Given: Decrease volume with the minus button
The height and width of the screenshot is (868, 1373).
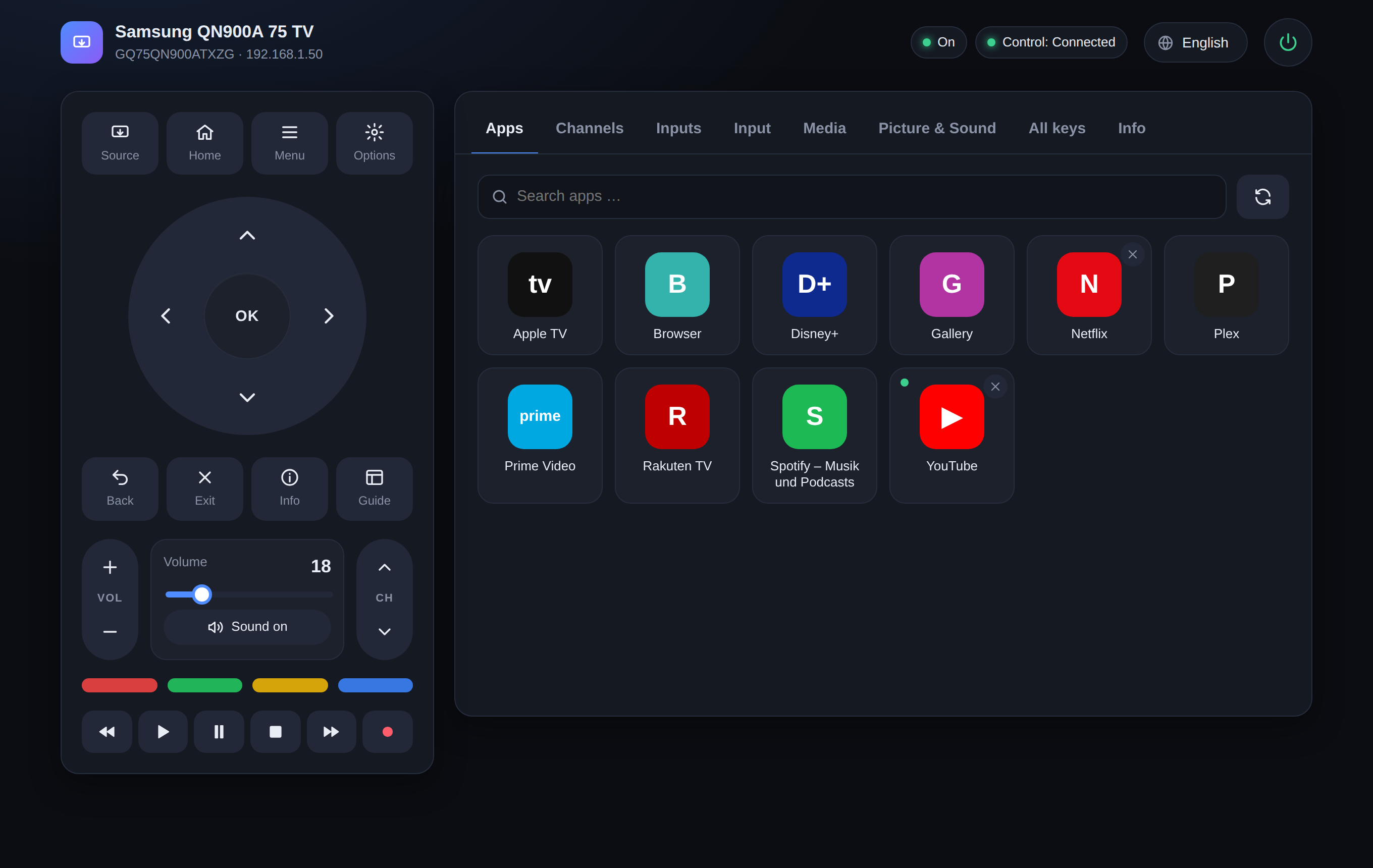Looking at the screenshot, I should [x=110, y=631].
